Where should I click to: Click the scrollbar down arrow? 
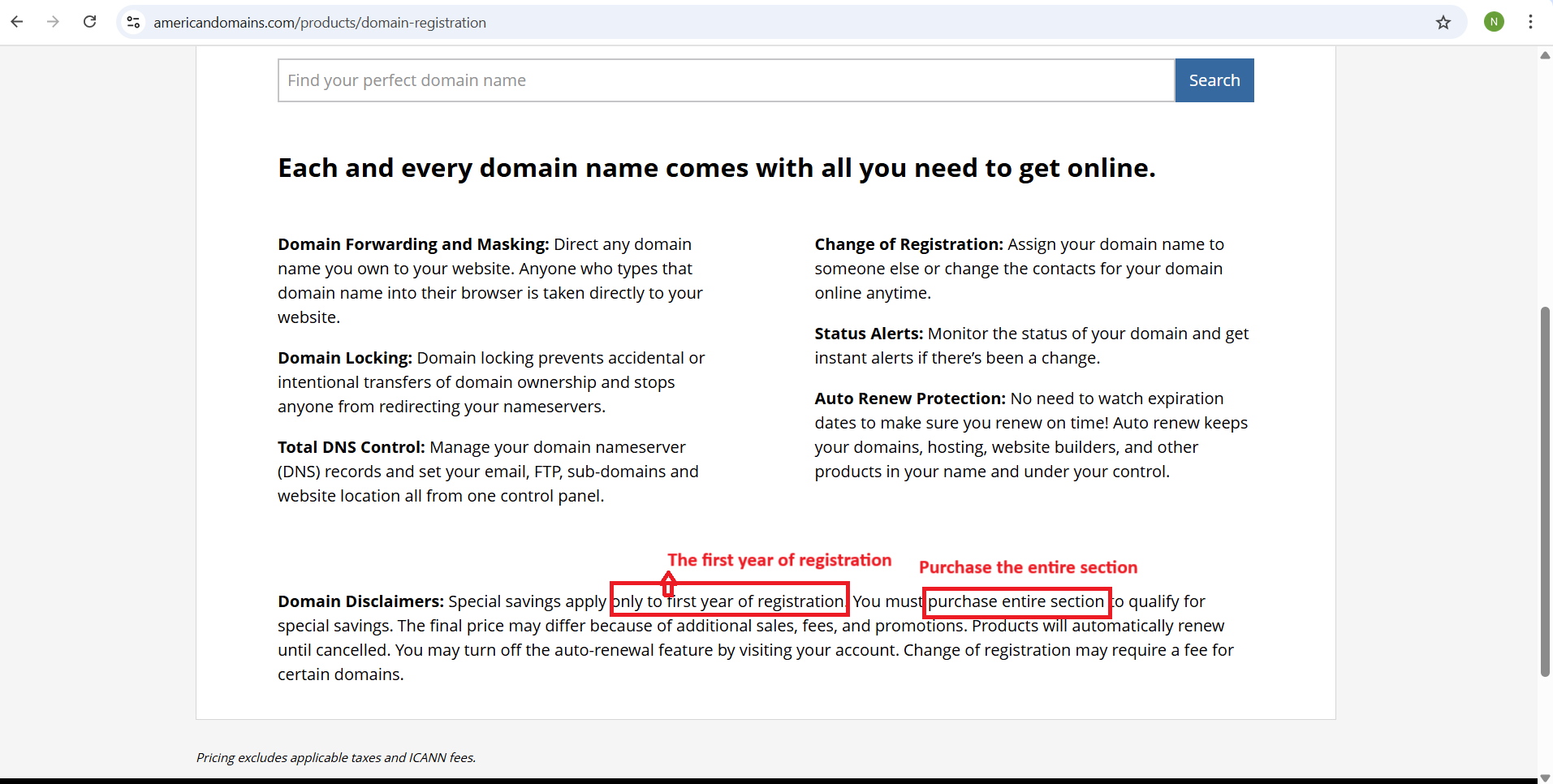point(1545,778)
